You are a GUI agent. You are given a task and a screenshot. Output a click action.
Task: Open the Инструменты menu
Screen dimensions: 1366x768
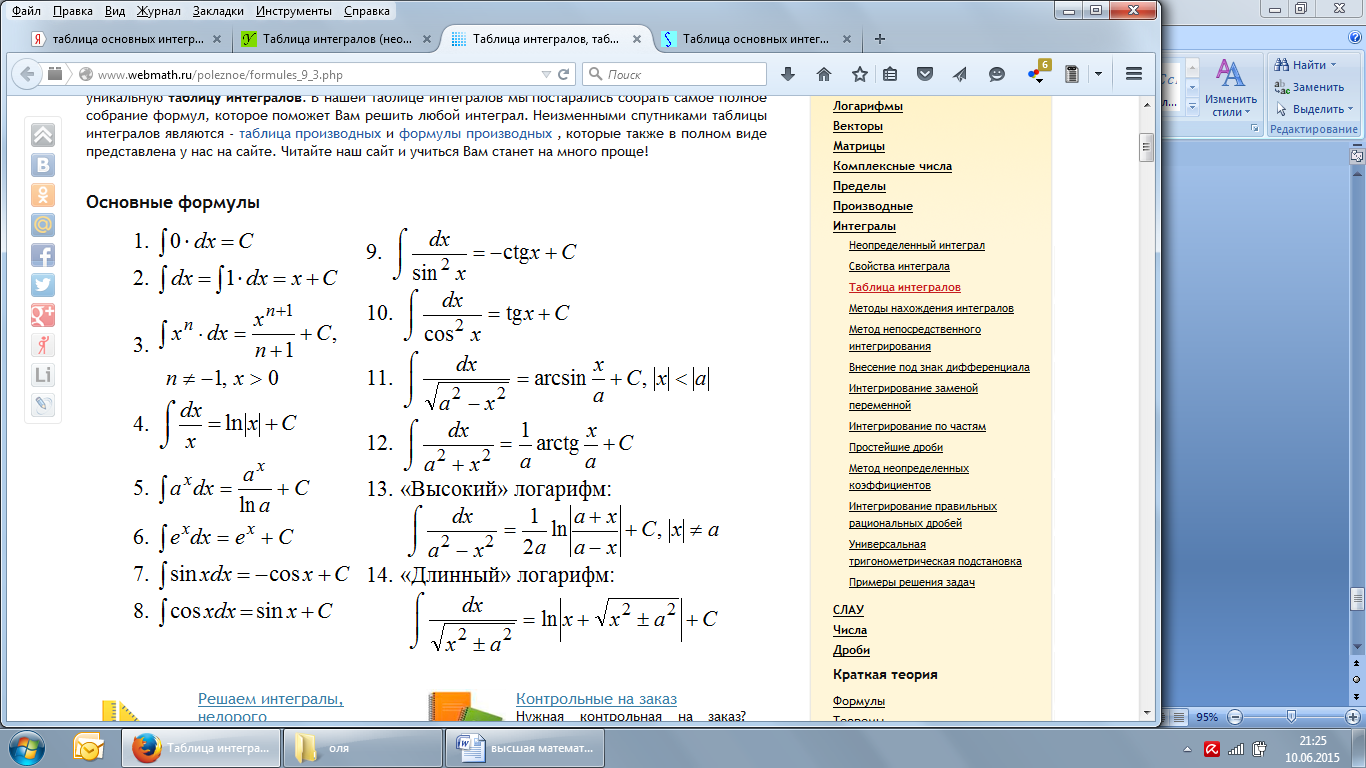click(x=295, y=12)
